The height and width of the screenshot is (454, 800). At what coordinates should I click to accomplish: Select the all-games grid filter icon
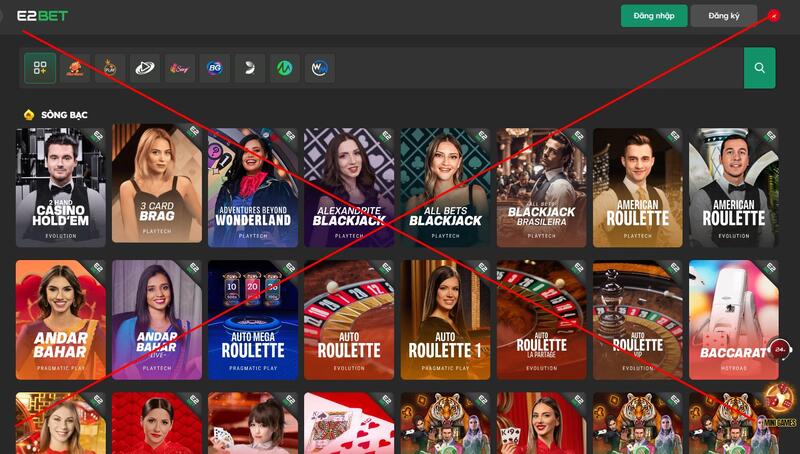[x=40, y=68]
